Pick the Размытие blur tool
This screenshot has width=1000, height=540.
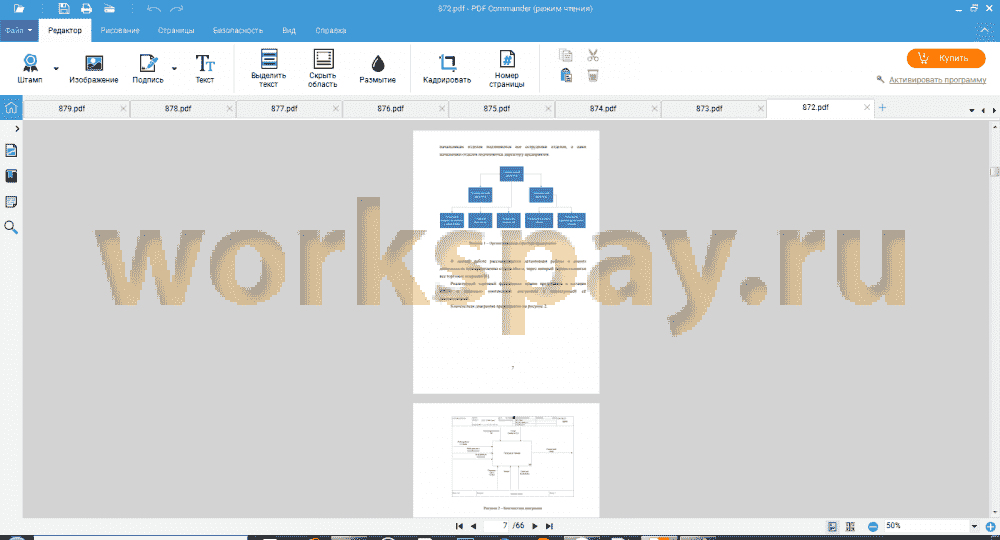tap(378, 69)
